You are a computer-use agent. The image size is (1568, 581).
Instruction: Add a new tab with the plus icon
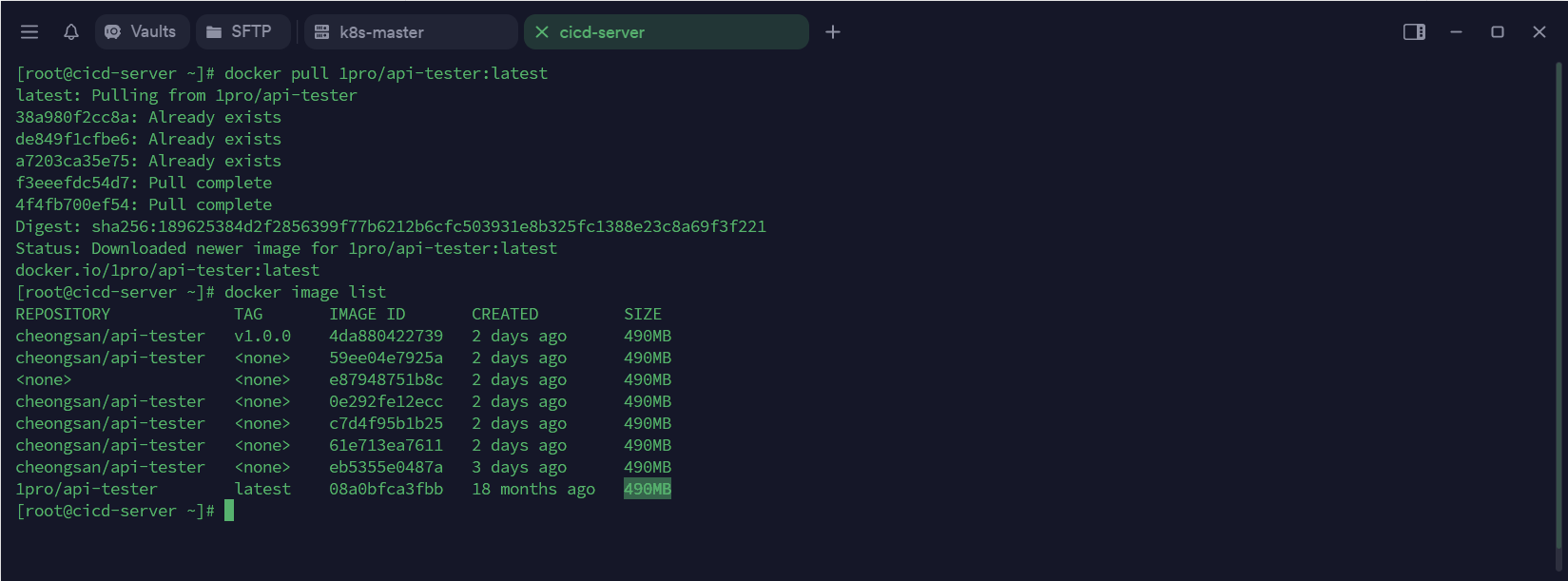tap(833, 32)
